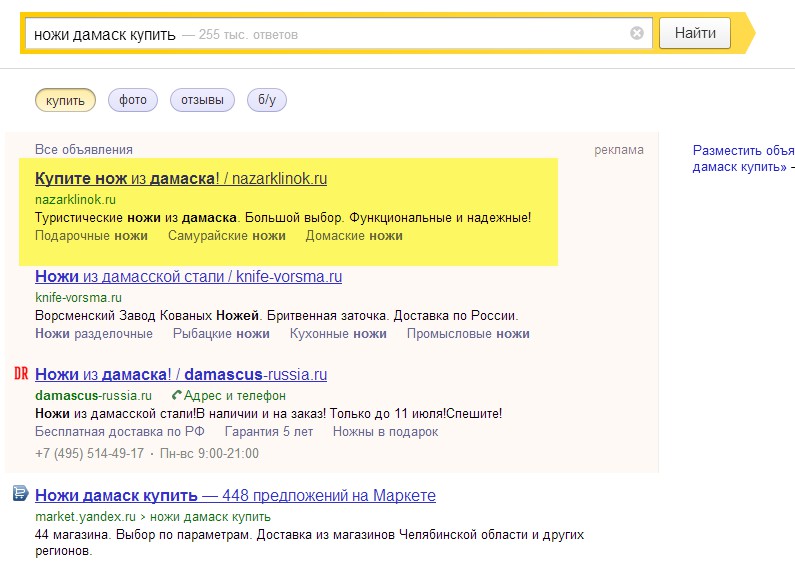Screen dimensions: 795x579
Task: Open Гарантия 5 лет sitelink
Action: [269, 432]
